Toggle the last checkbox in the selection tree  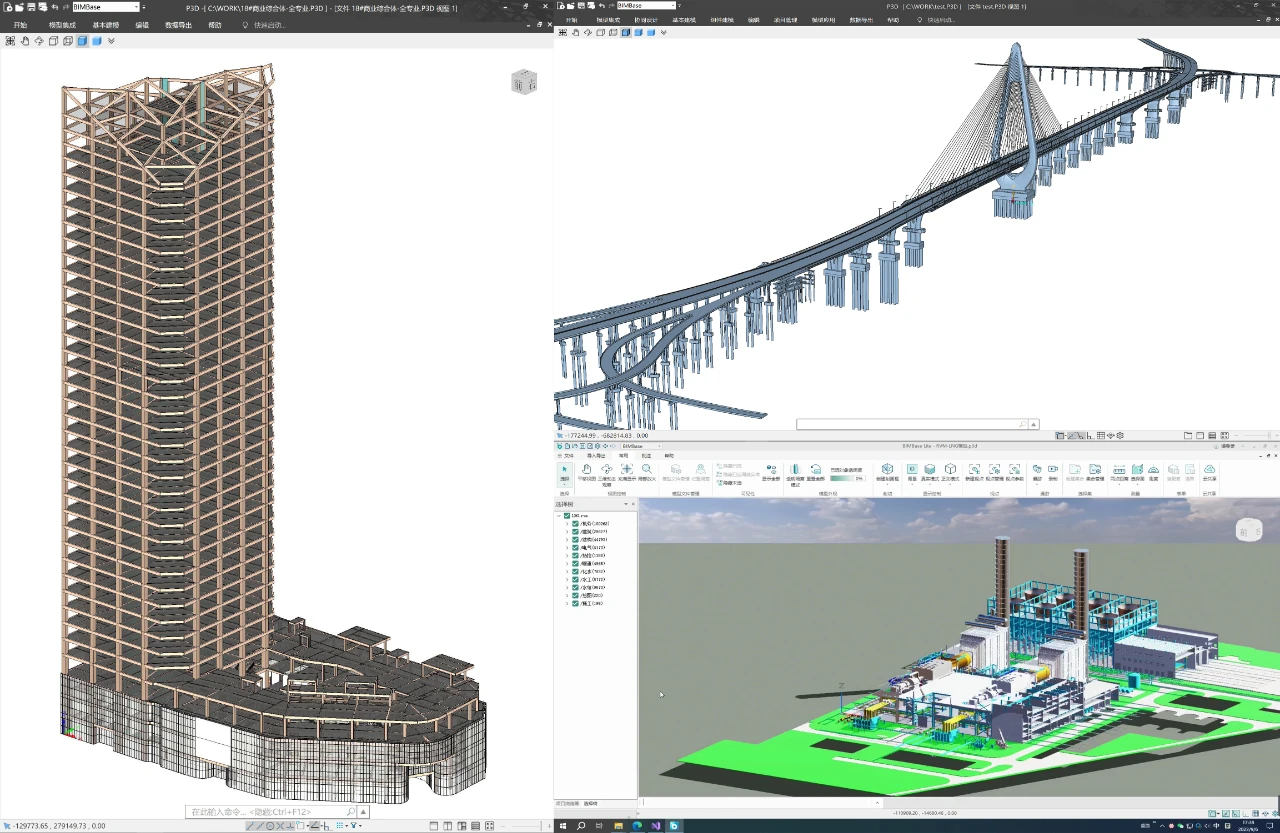click(x=575, y=604)
